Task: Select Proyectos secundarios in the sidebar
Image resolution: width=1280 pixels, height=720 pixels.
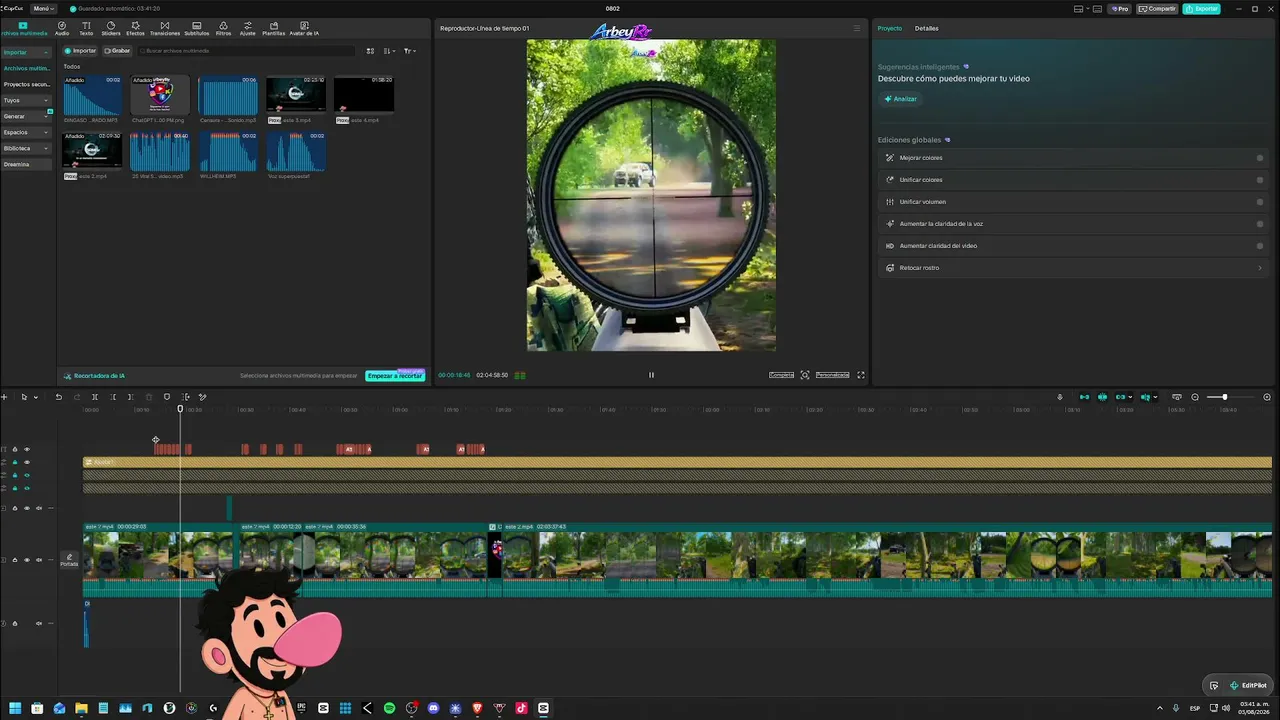Action: (27, 84)
